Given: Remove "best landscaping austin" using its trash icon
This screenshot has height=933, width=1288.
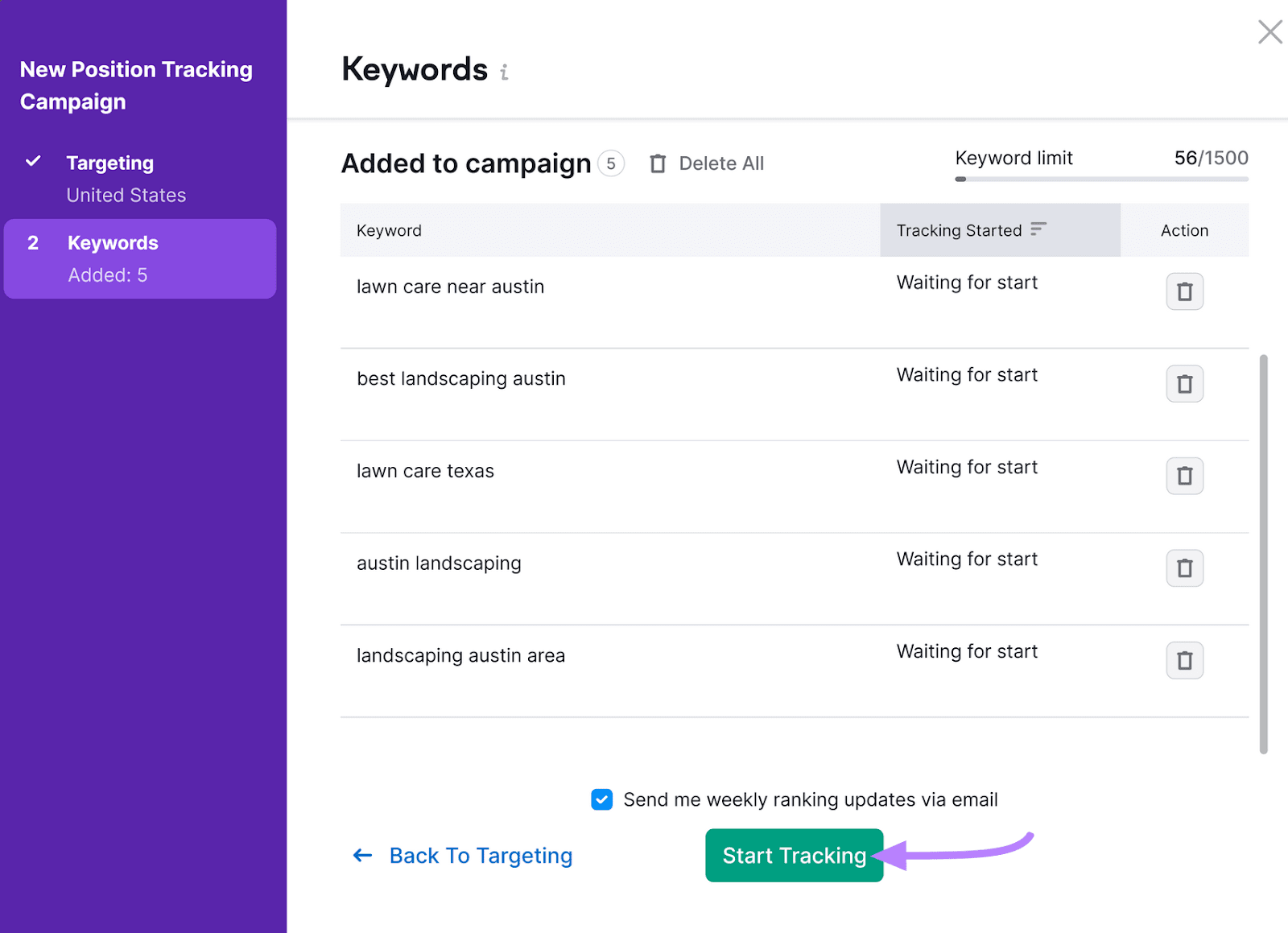Looking at the screenshot, I should pos(1184,384).
